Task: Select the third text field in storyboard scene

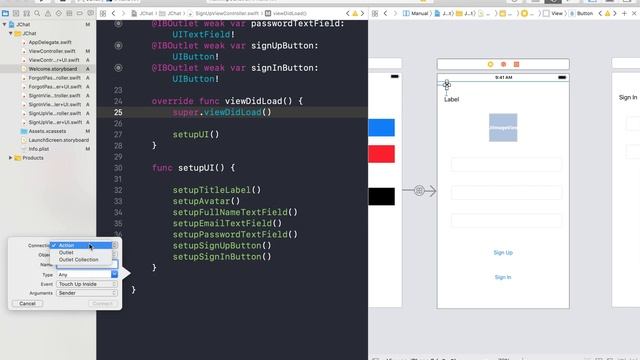Action: pos(507,220)
